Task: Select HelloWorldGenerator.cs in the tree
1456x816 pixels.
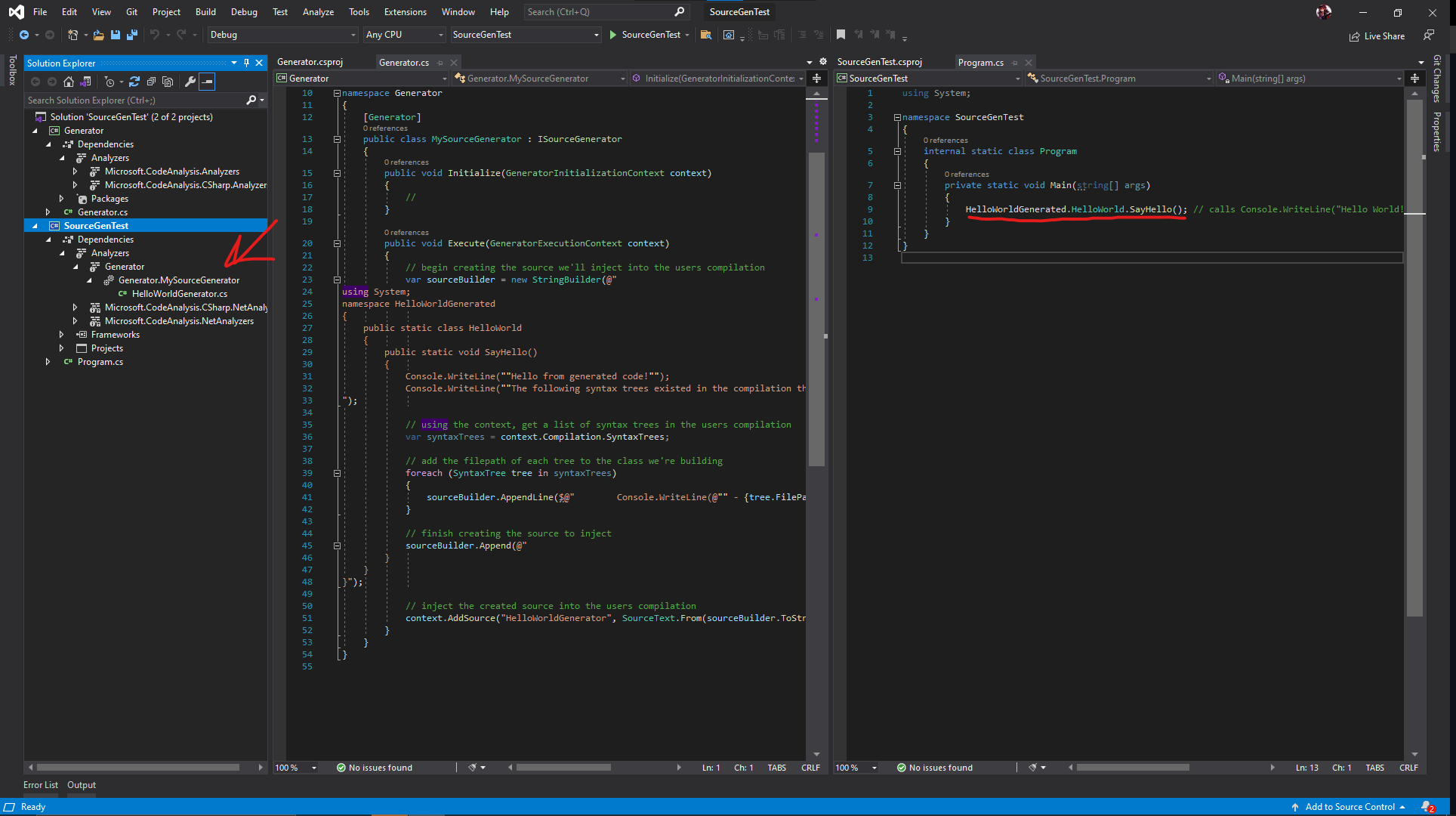Action: (179, 294)
